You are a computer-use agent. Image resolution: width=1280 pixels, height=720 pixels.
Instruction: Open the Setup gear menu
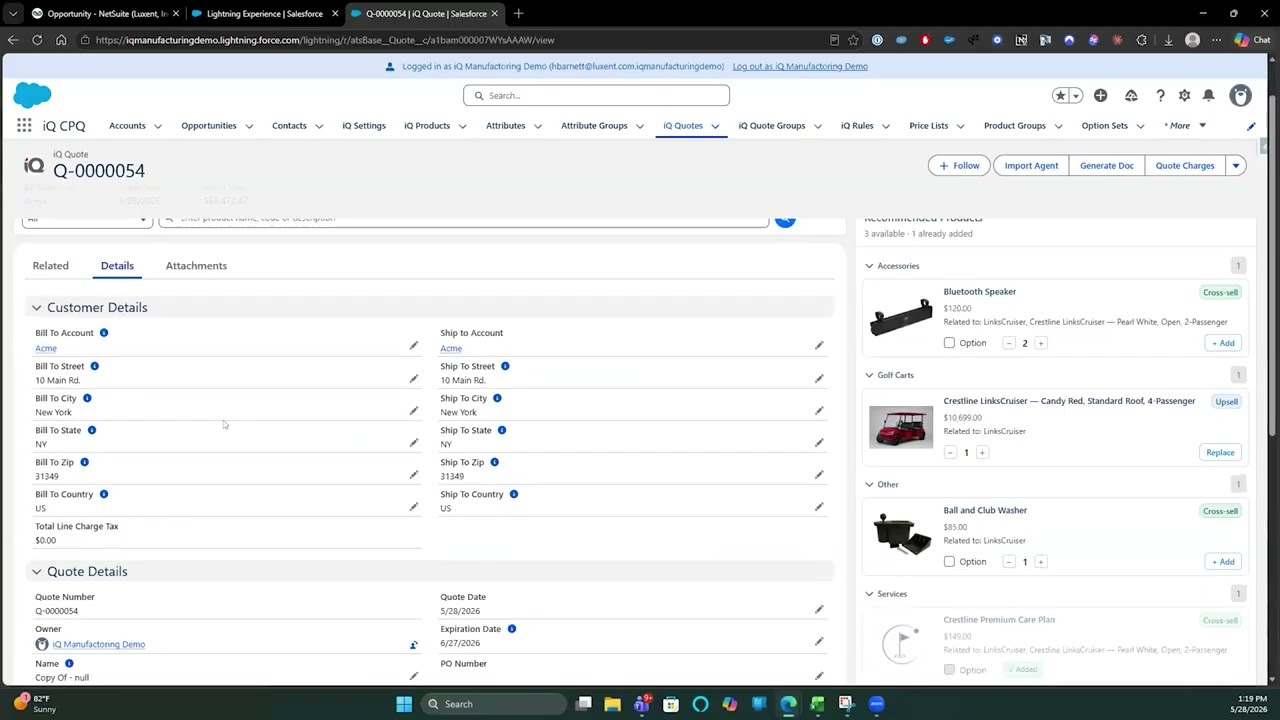[1184, 95]
